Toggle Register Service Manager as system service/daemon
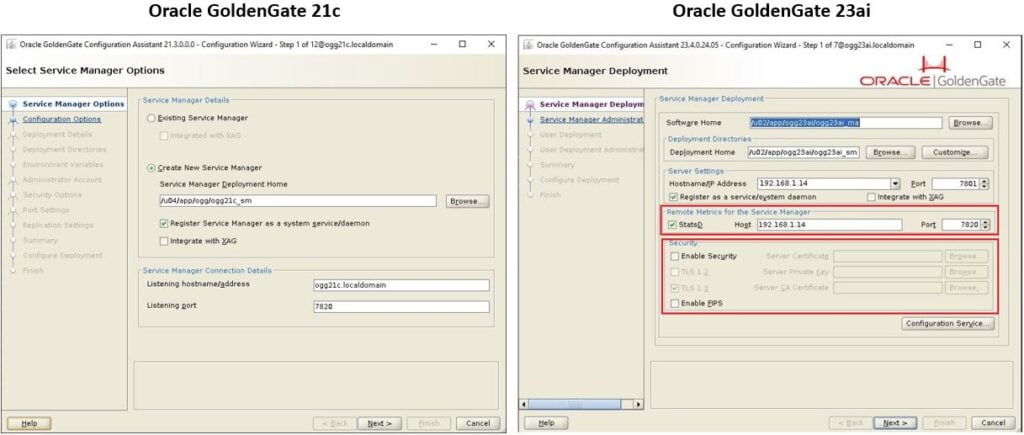1024x435 pixels. click(x=164, y=223)
